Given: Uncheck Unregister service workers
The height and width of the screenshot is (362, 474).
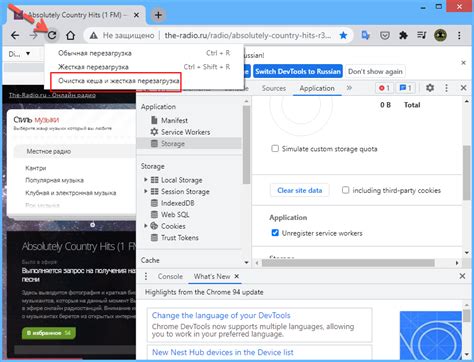Looking at the screenshot, I should click(x=275, y=233).
